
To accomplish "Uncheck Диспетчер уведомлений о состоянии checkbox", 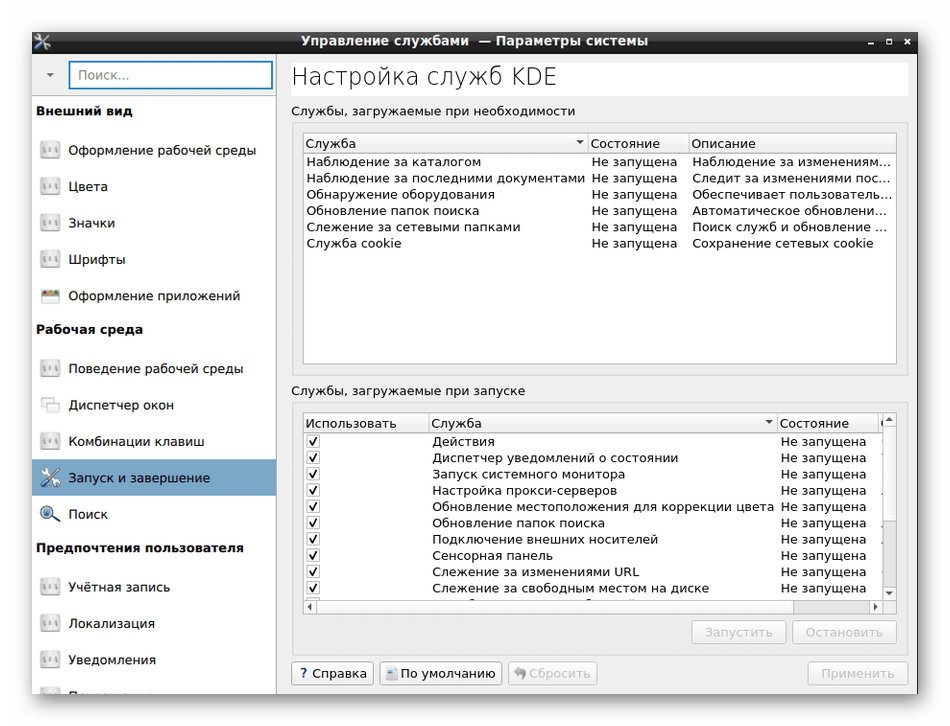I will [x=313, y=458].
